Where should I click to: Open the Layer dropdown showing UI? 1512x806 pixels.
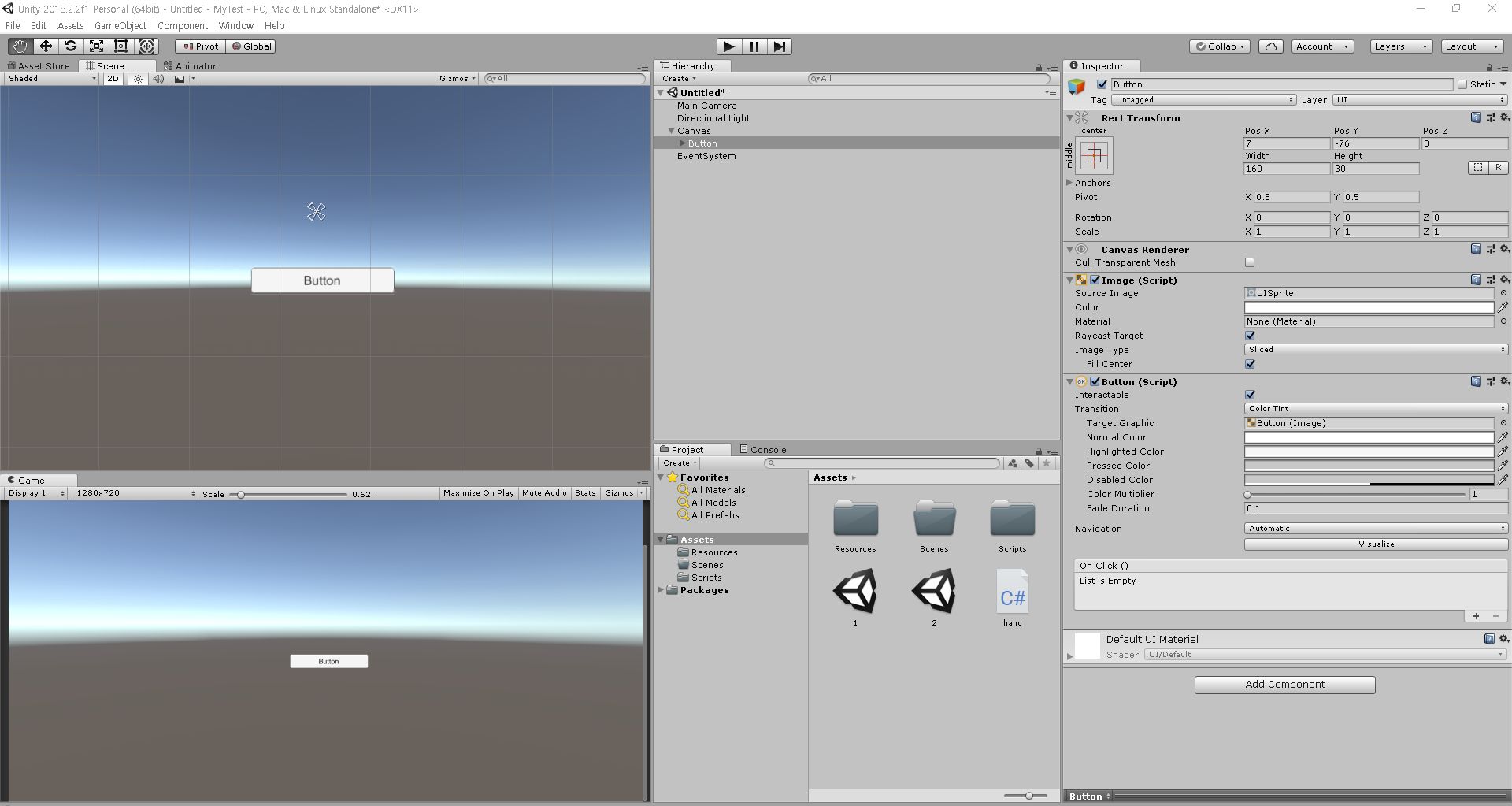[x=1421, y=100]
